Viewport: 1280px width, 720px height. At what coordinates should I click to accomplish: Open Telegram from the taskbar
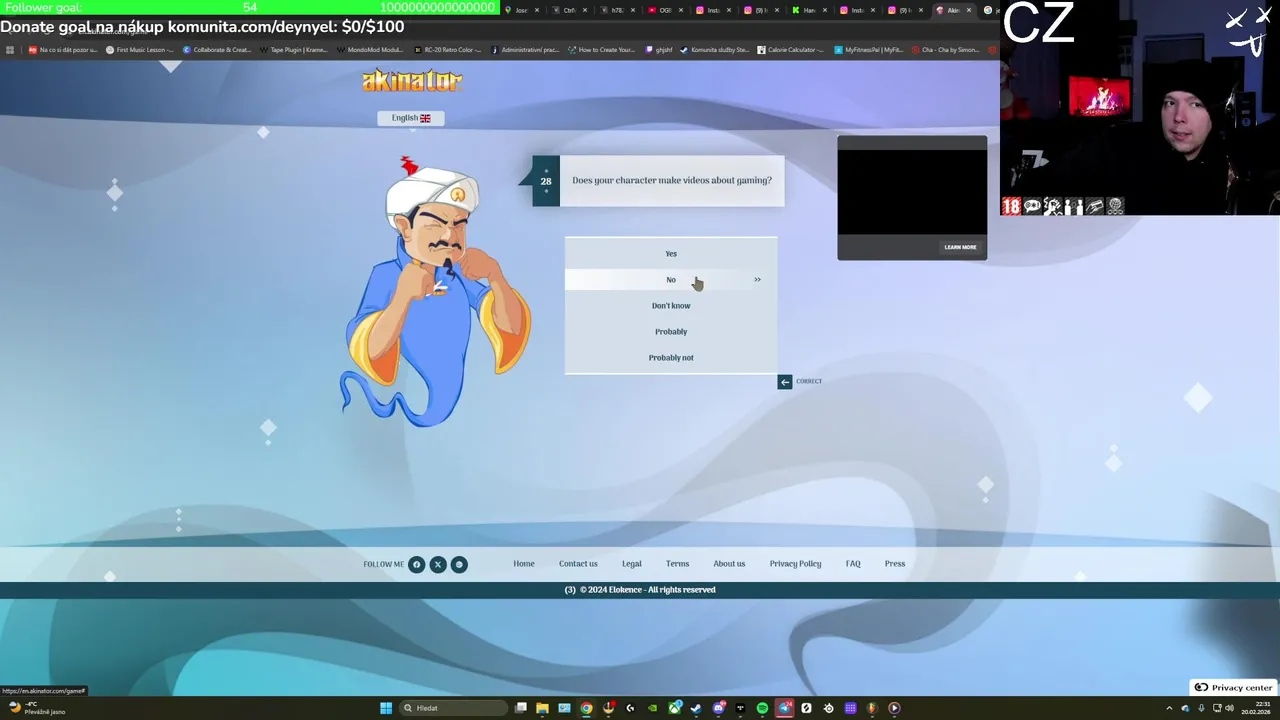(785, 708)
